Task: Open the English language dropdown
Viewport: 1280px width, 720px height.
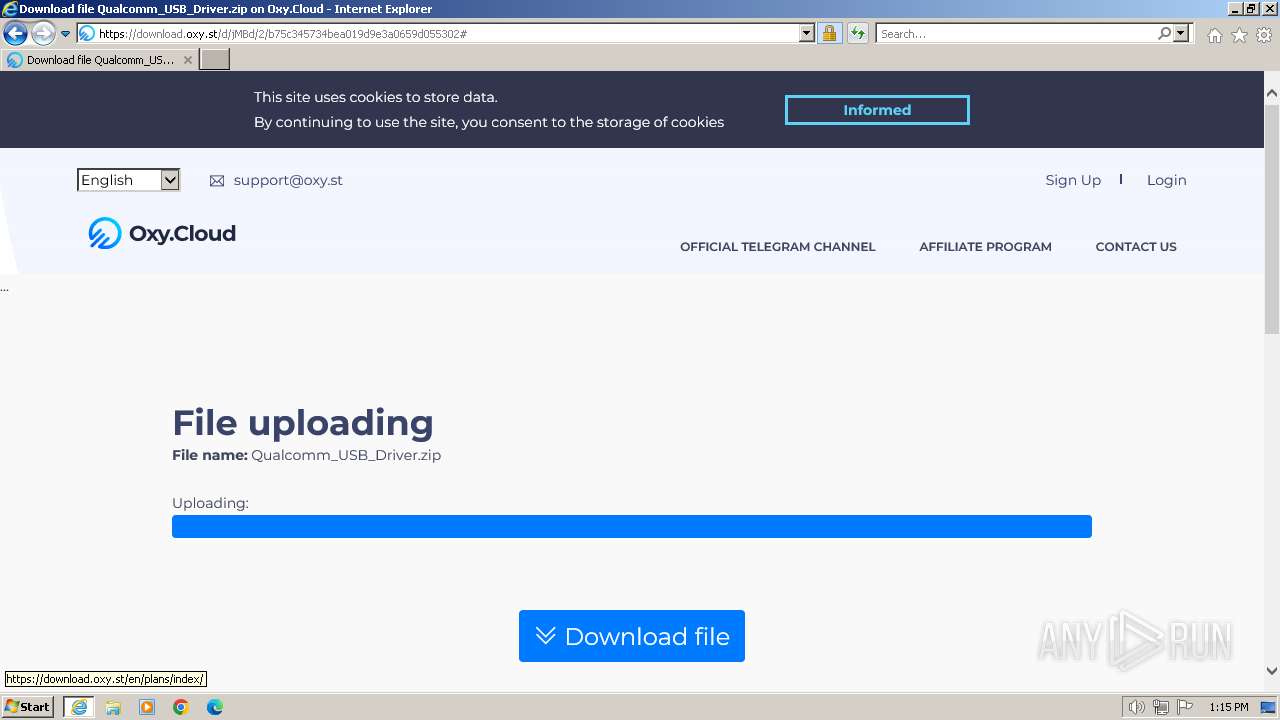Action: [128, 180]
